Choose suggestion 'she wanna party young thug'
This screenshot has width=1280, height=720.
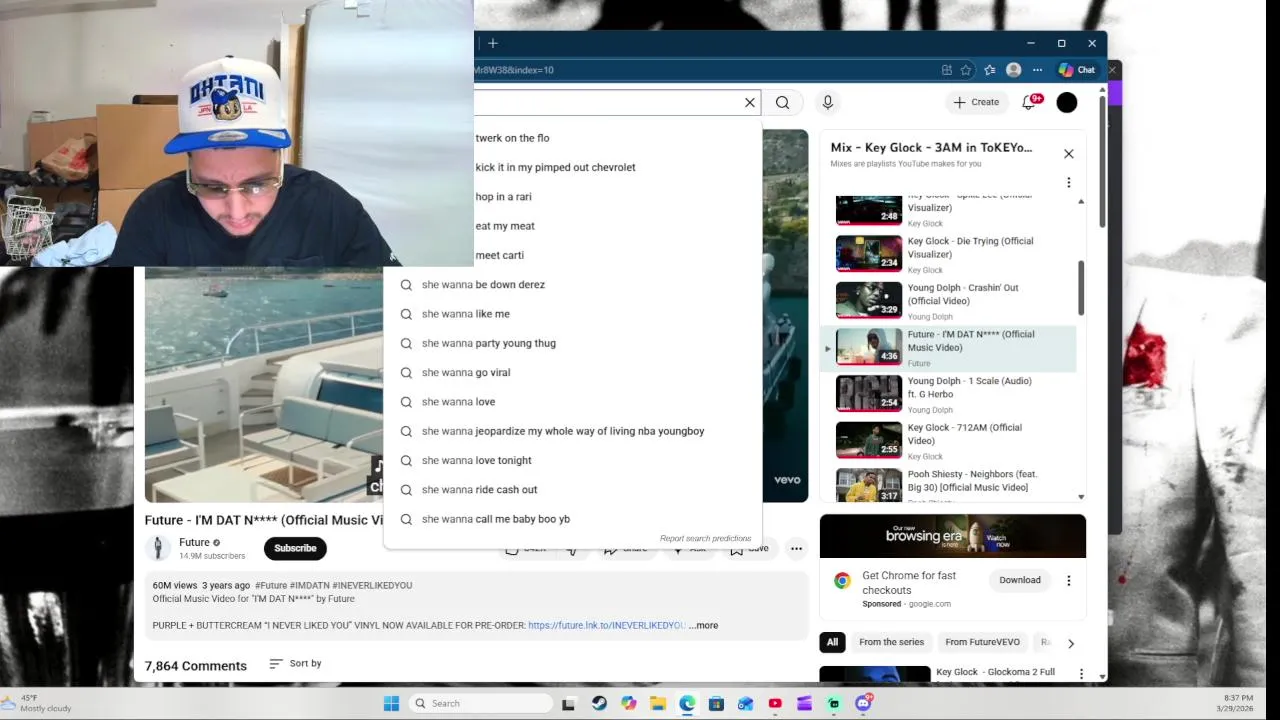pyautogui.click(x=572, y=343)
